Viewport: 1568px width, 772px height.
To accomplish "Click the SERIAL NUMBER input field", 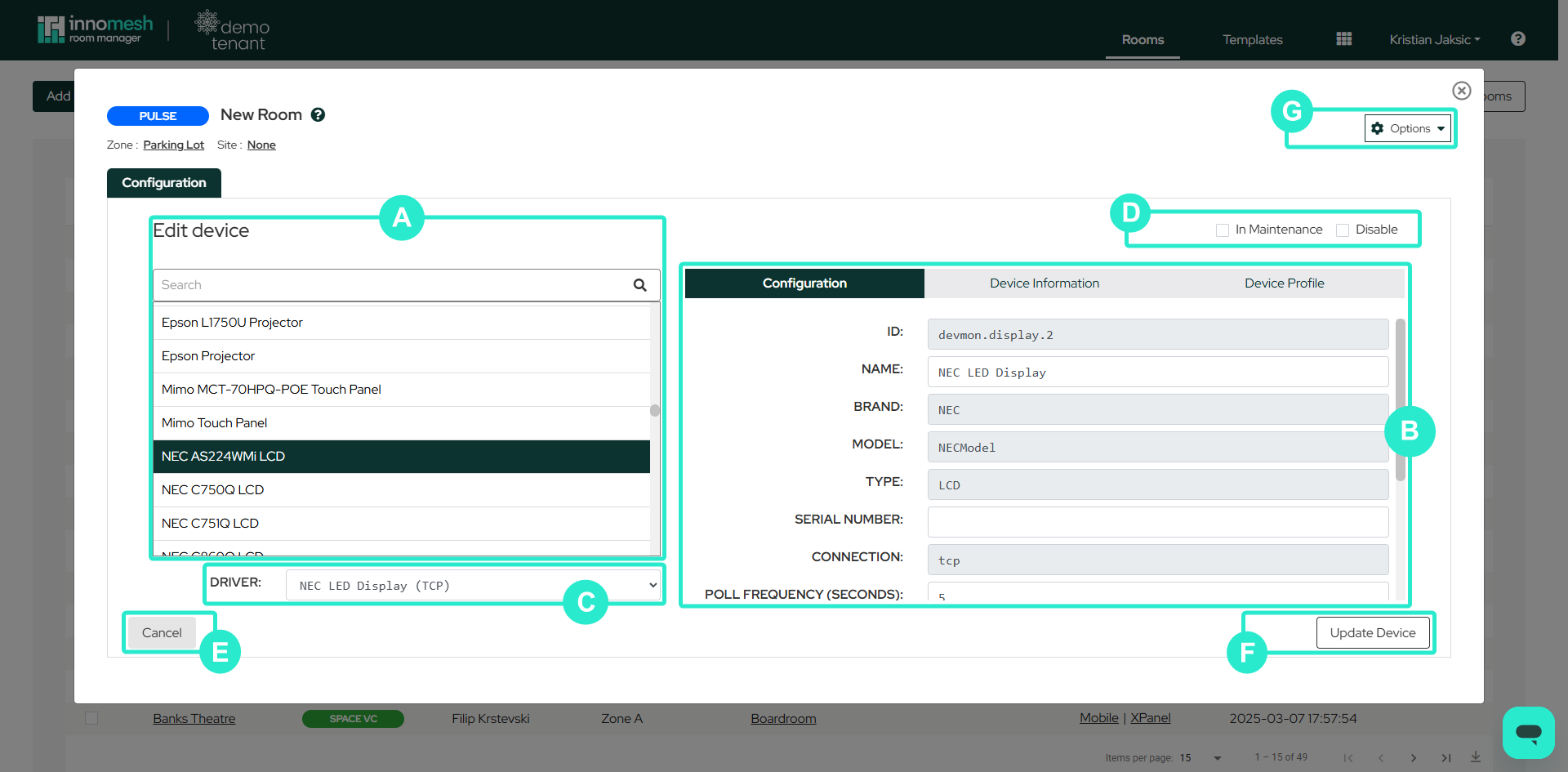I will (1158, 522).
